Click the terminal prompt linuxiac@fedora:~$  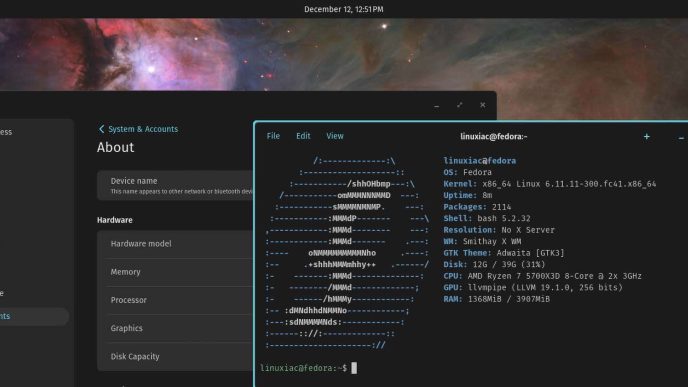[304, 368]
